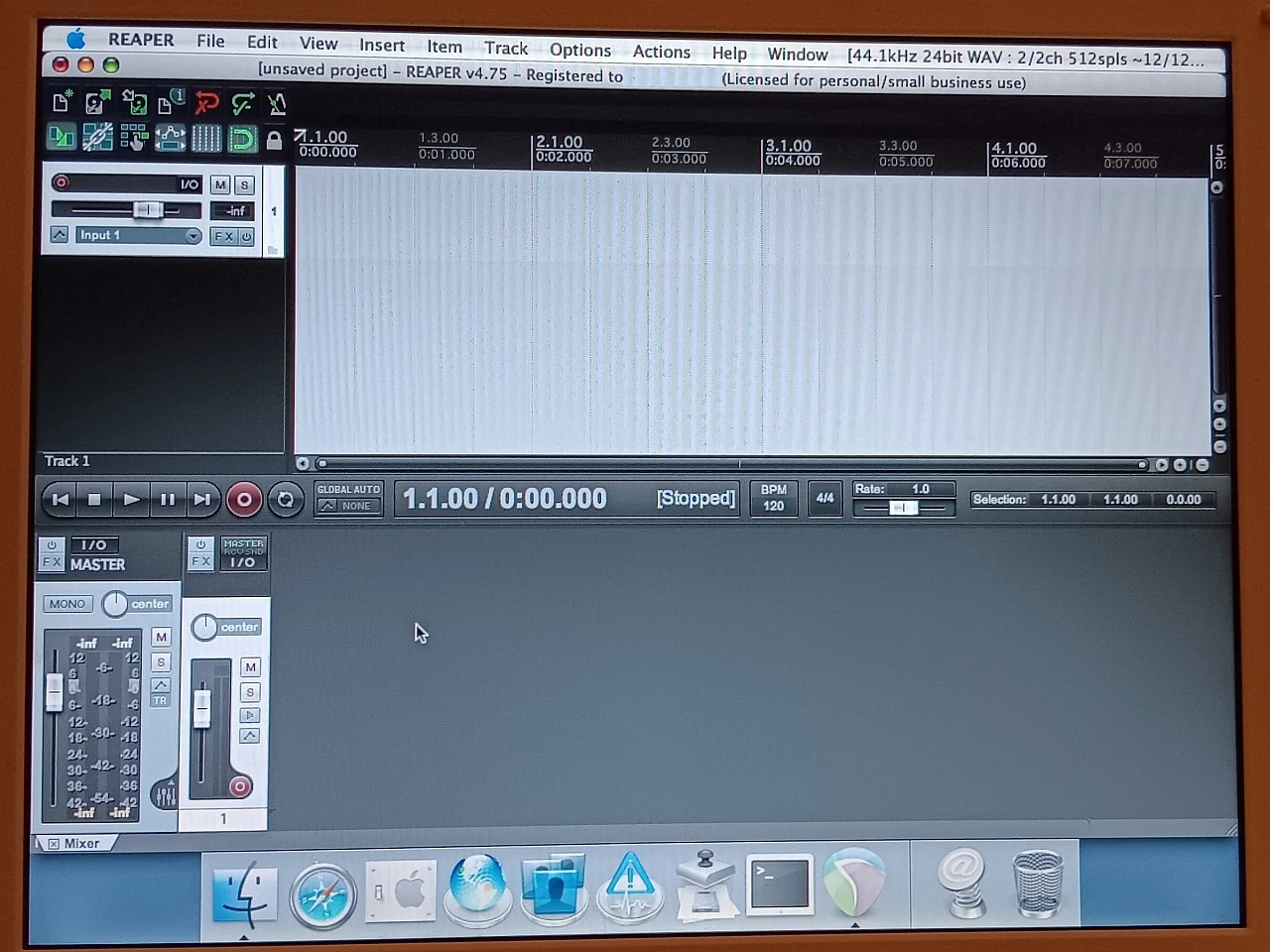Click the 1.1.00 / 0:00.000 time display
Image resolution: width=1270 pixels, height=952 pixels.
[504, 498]
